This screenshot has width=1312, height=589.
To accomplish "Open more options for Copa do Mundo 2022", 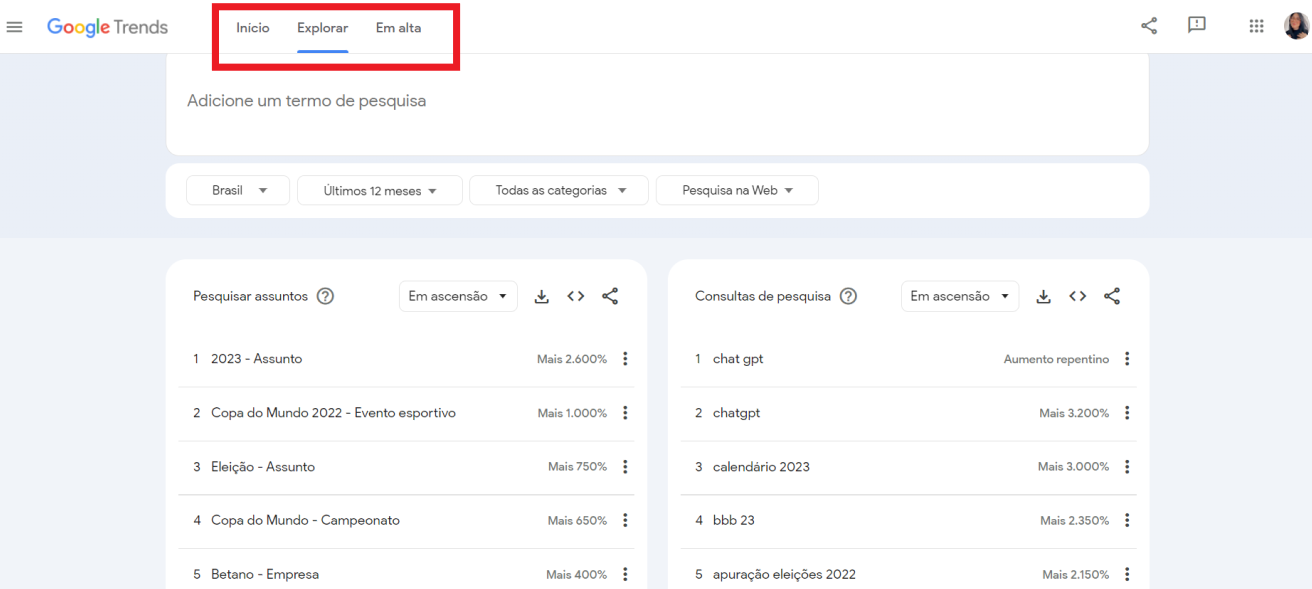I will tap(625, 413).
